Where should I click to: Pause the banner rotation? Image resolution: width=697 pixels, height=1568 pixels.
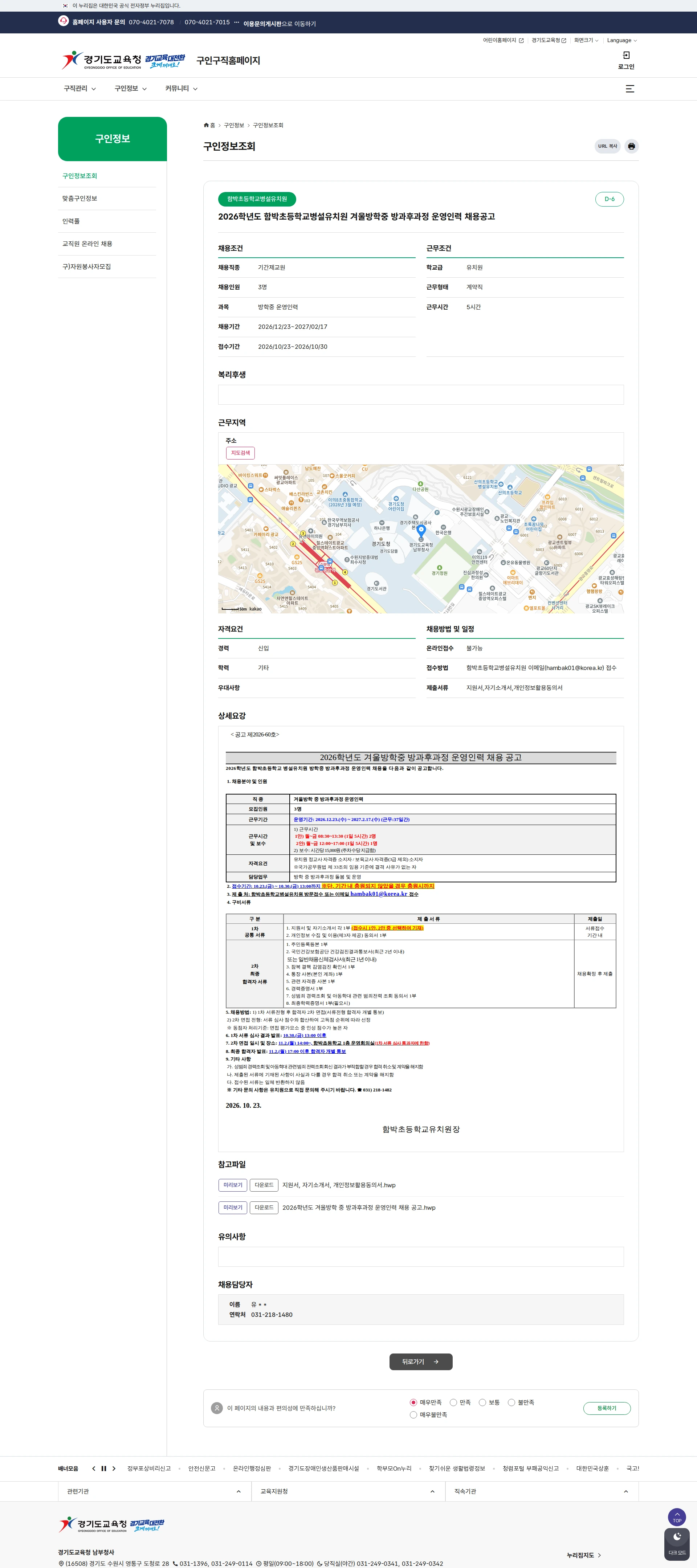(x=103, y=1469)
